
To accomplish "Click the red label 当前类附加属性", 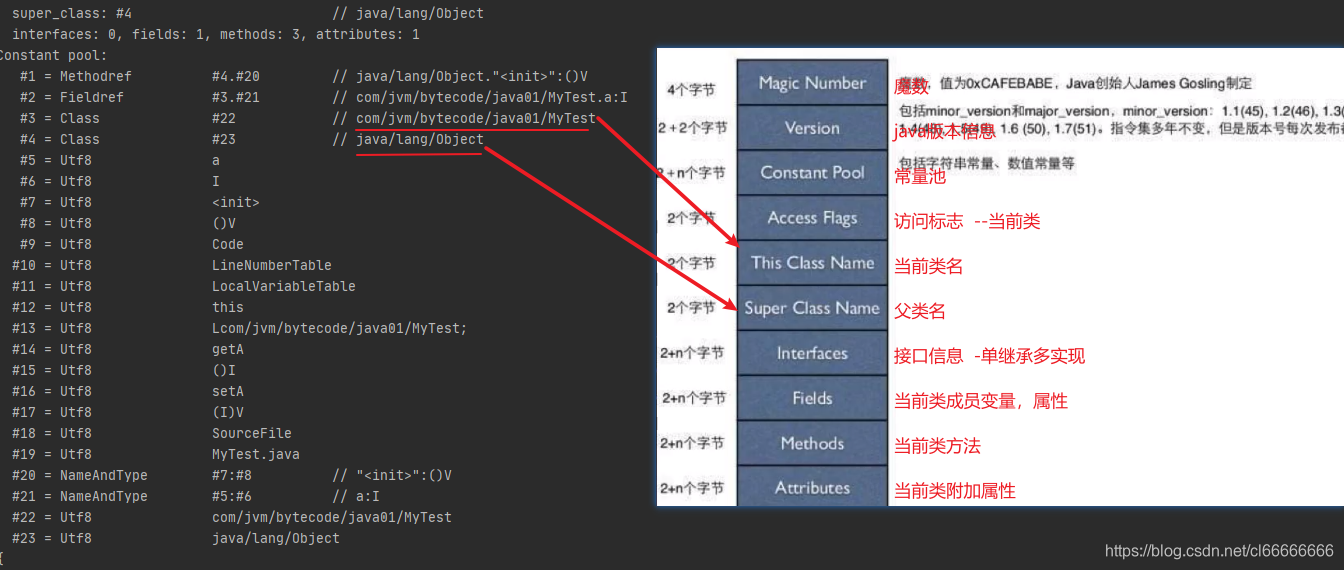I will tap(954, 491).
